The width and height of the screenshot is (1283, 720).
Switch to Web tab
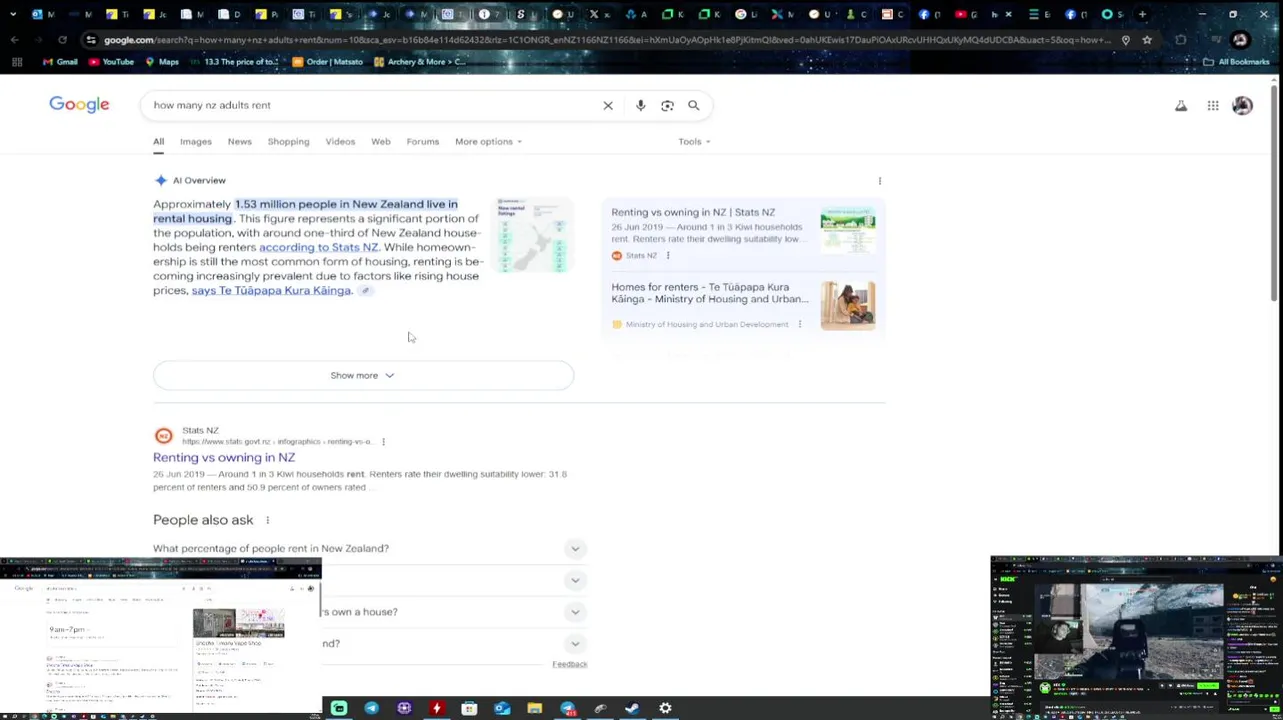pos(381,142)
